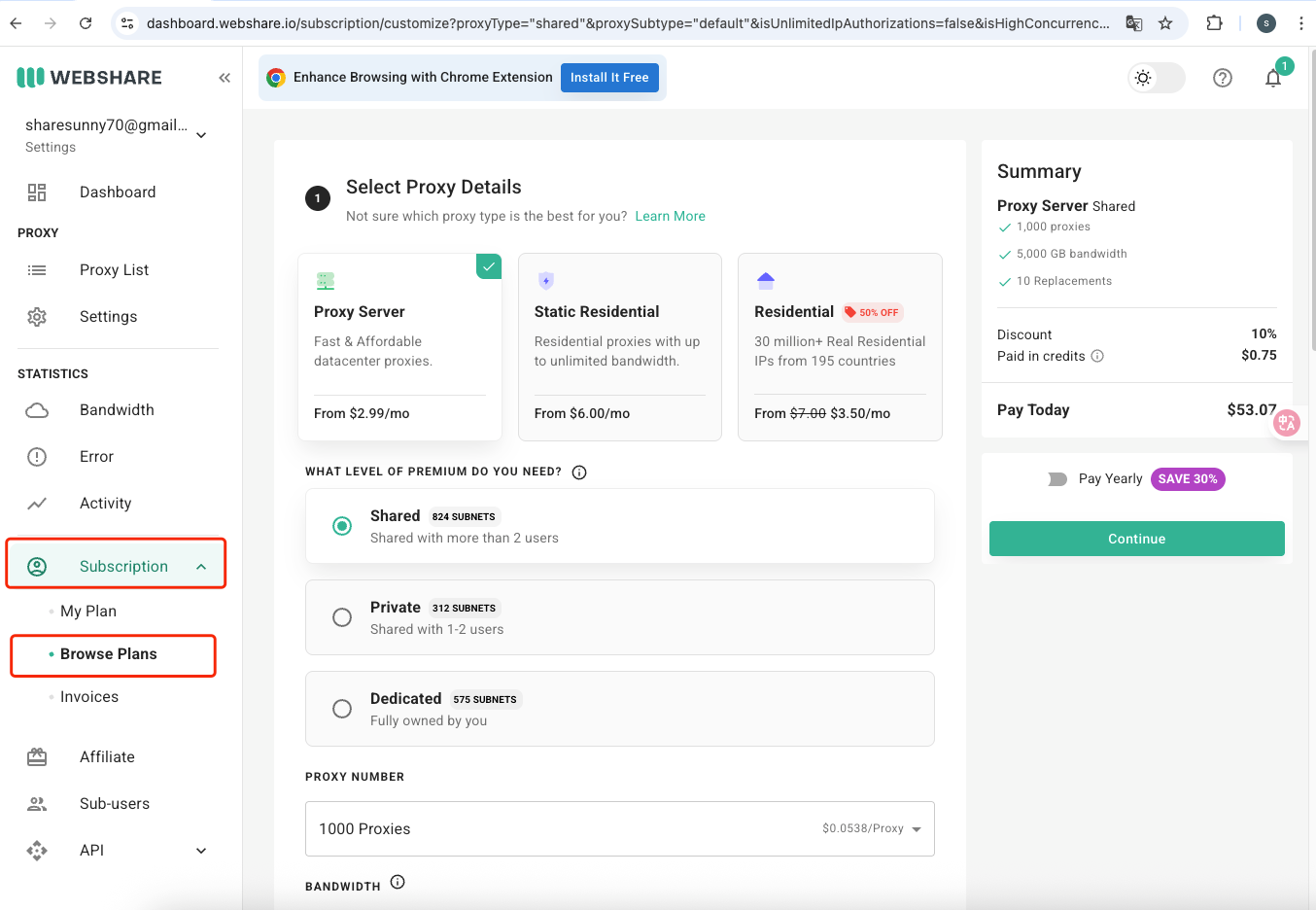The height and width of the screenshot is (910, 1316).
Task: Open Invoices page
Action: (89, 697)
